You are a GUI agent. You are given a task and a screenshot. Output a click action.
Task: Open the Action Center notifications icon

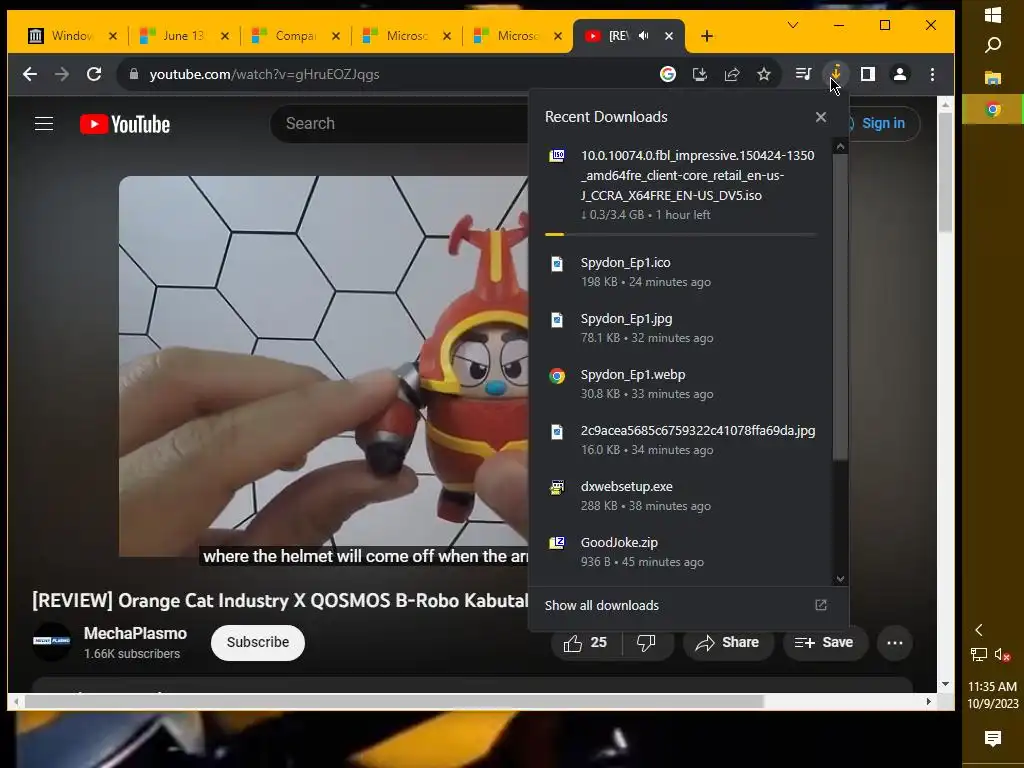coord(993,739)
